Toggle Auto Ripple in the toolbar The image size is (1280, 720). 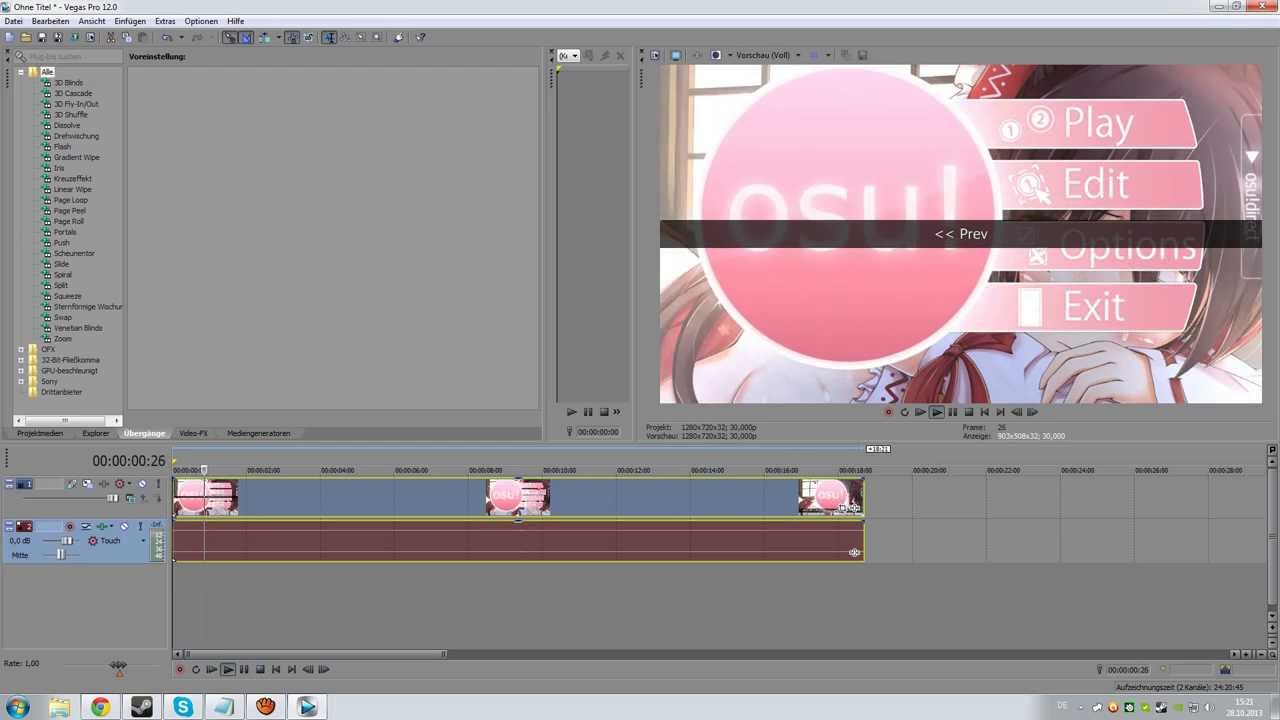[x=264, y=38]
